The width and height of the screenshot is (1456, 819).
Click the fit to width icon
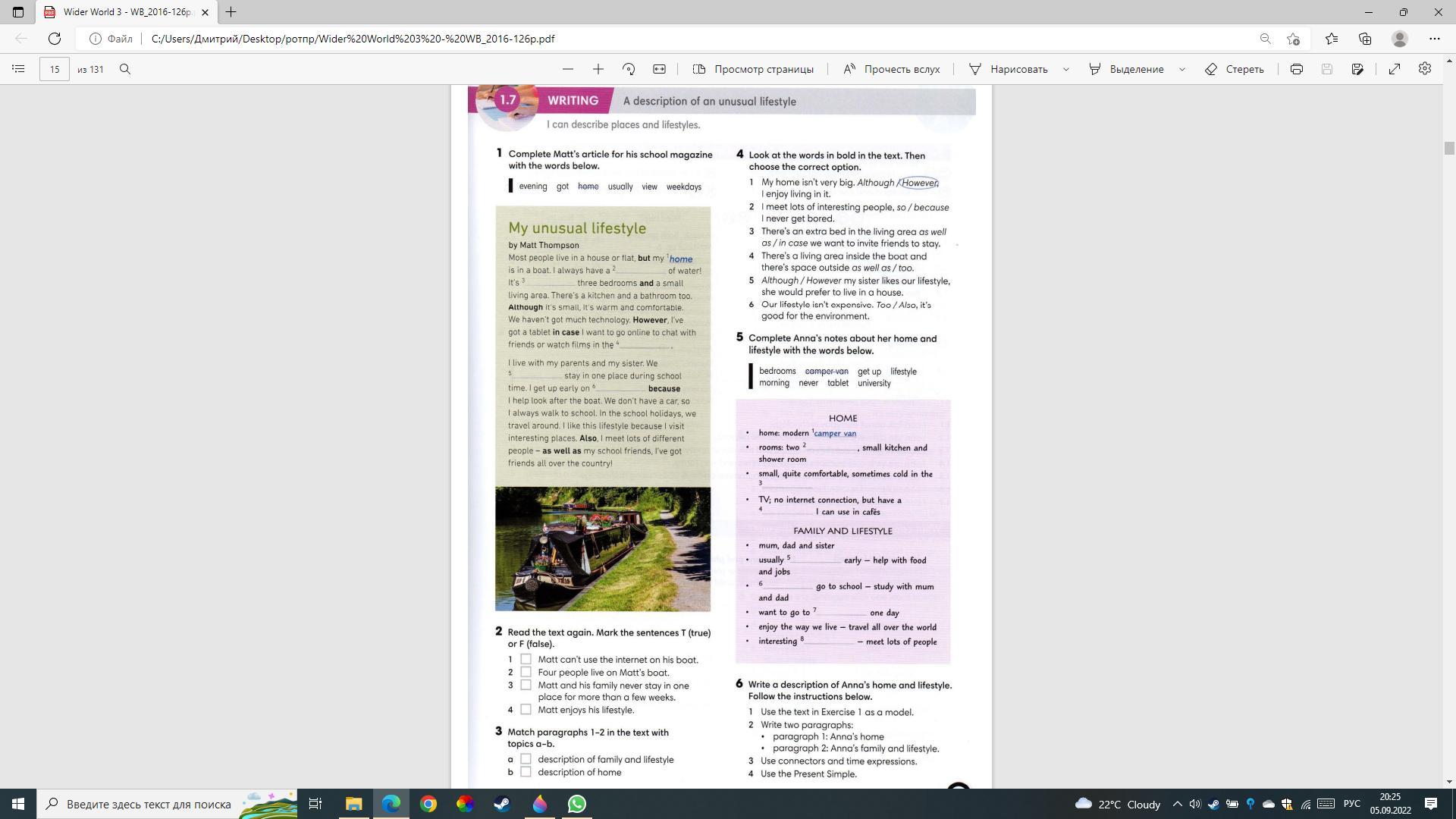660,69
